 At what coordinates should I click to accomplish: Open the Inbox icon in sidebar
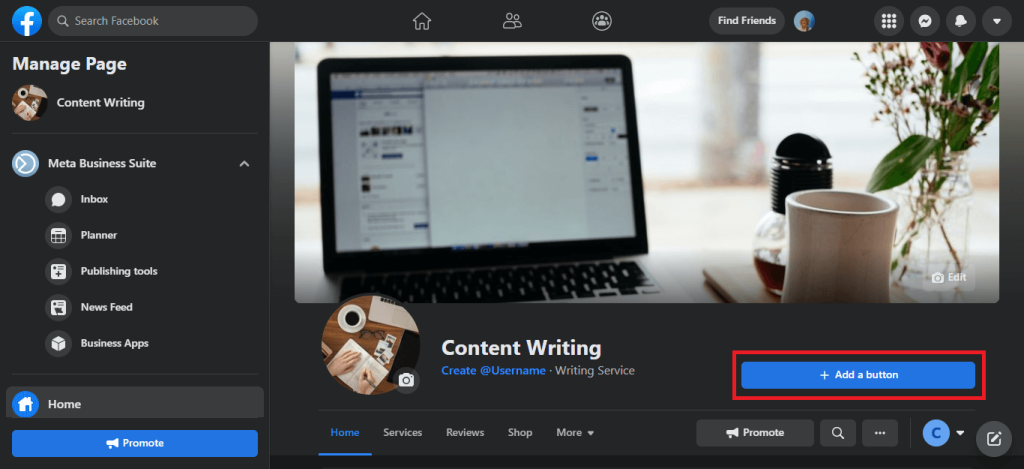[58, 199]
